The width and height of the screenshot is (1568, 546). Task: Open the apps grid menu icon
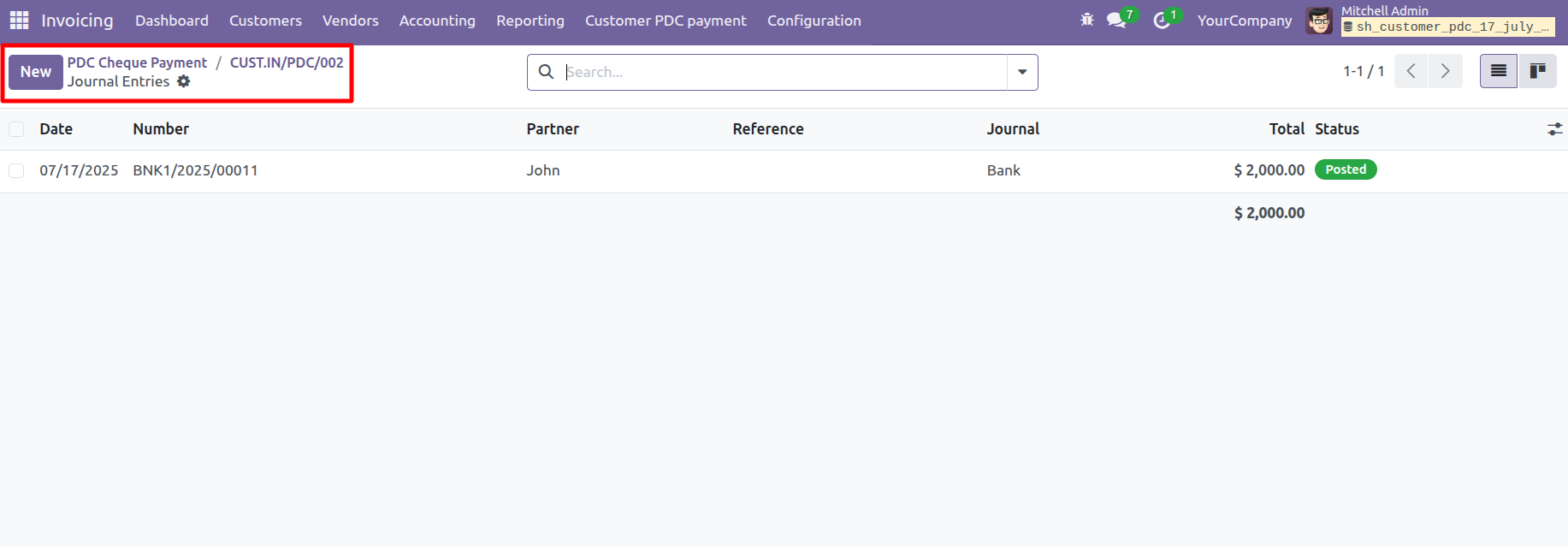point(19,20)
